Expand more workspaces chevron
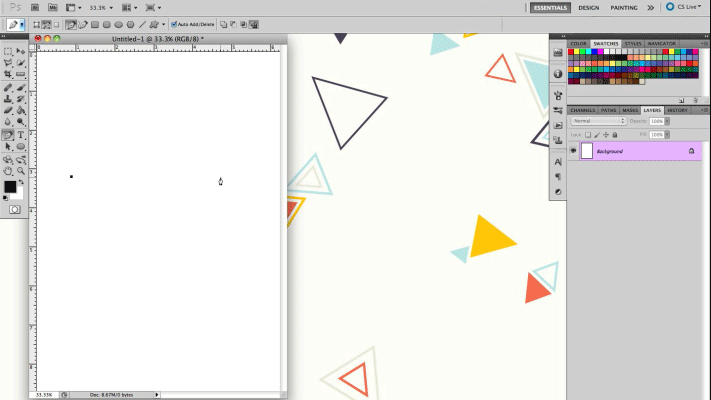 point(650,7)
